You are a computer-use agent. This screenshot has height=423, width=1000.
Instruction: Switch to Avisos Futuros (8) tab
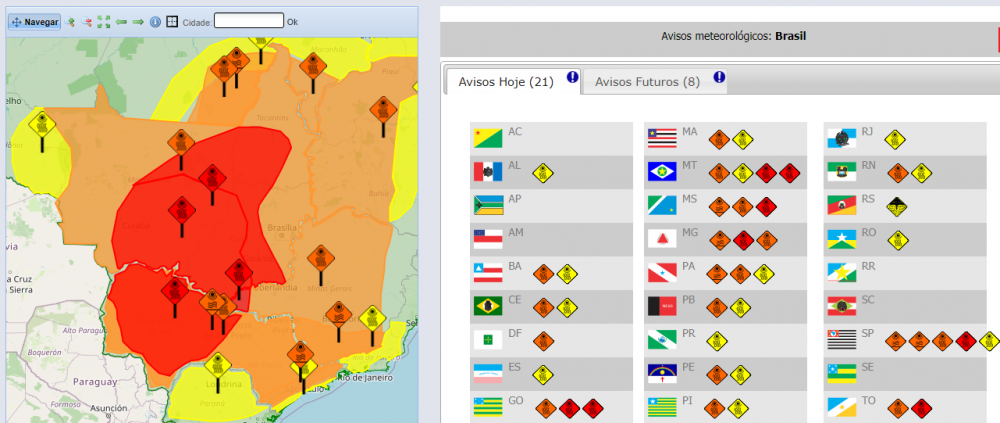[x=647, y=82]
